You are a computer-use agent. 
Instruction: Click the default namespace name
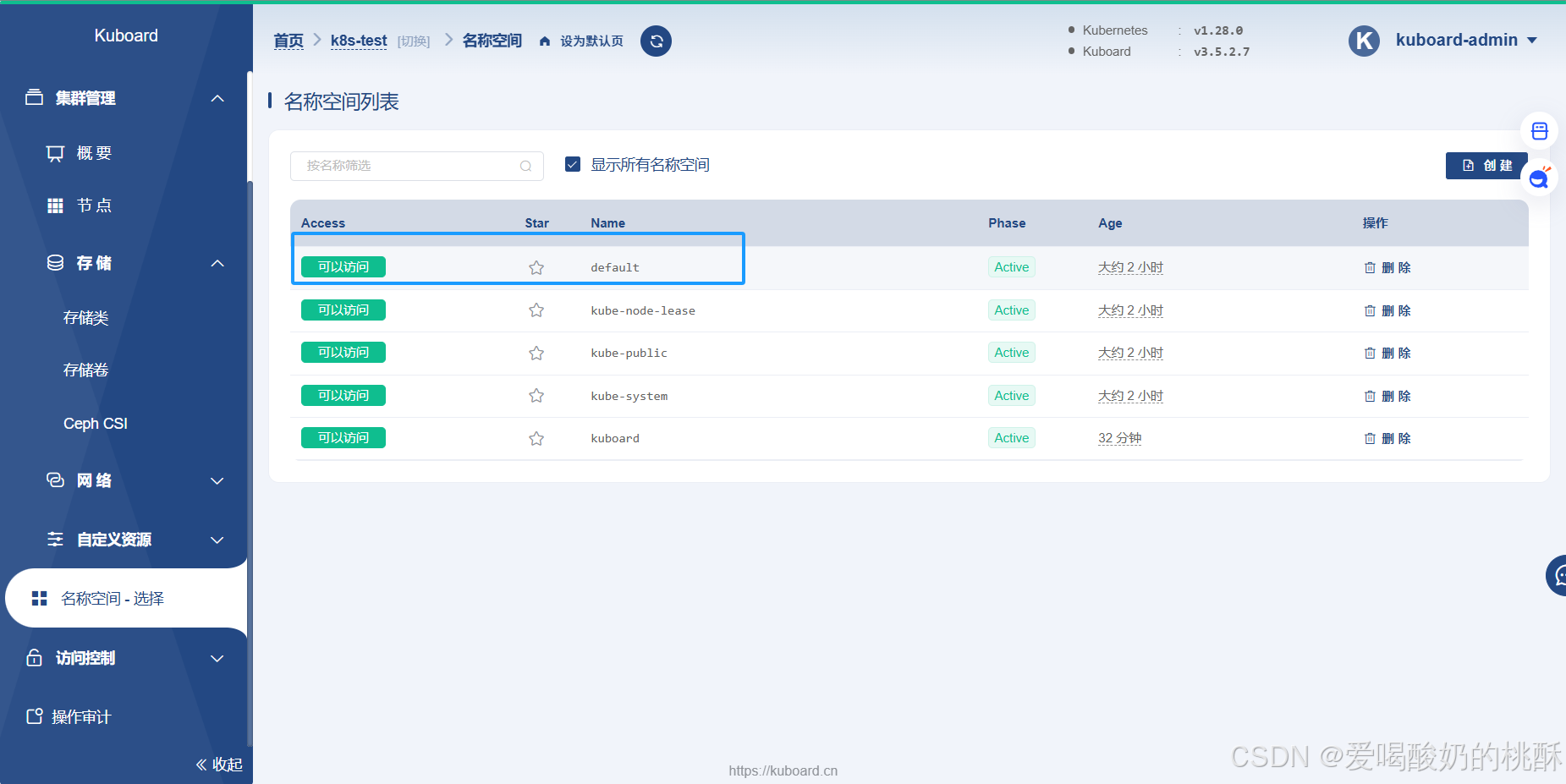pos(615,267)
